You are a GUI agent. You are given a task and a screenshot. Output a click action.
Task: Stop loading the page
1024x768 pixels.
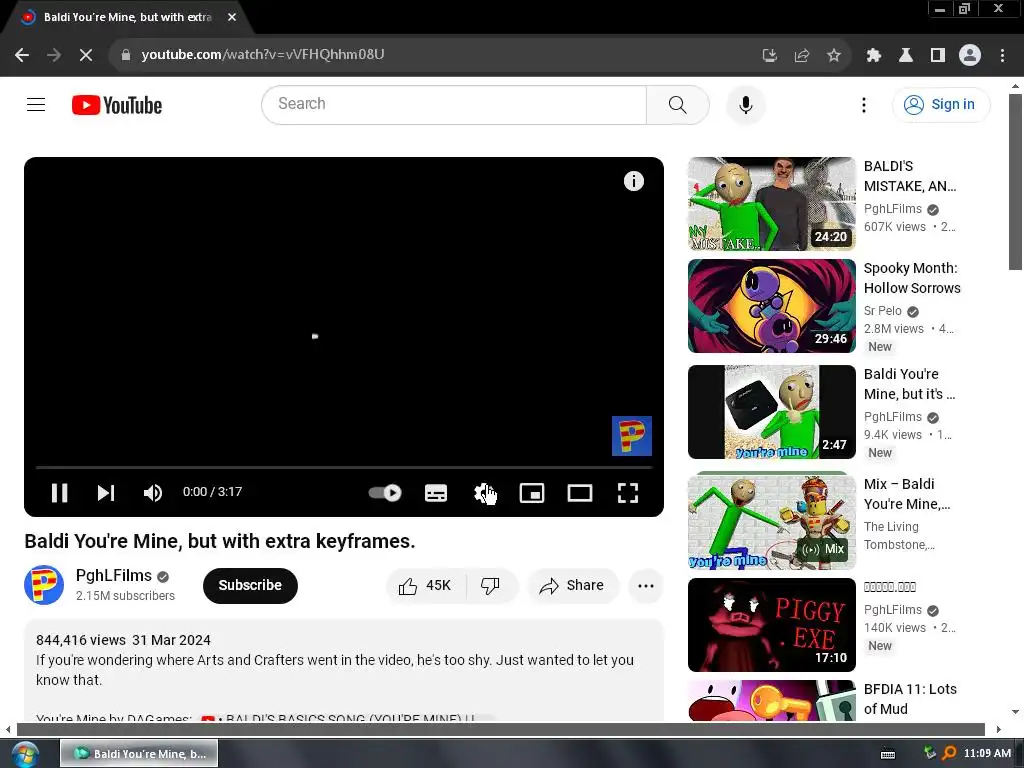tap(86, 55)
